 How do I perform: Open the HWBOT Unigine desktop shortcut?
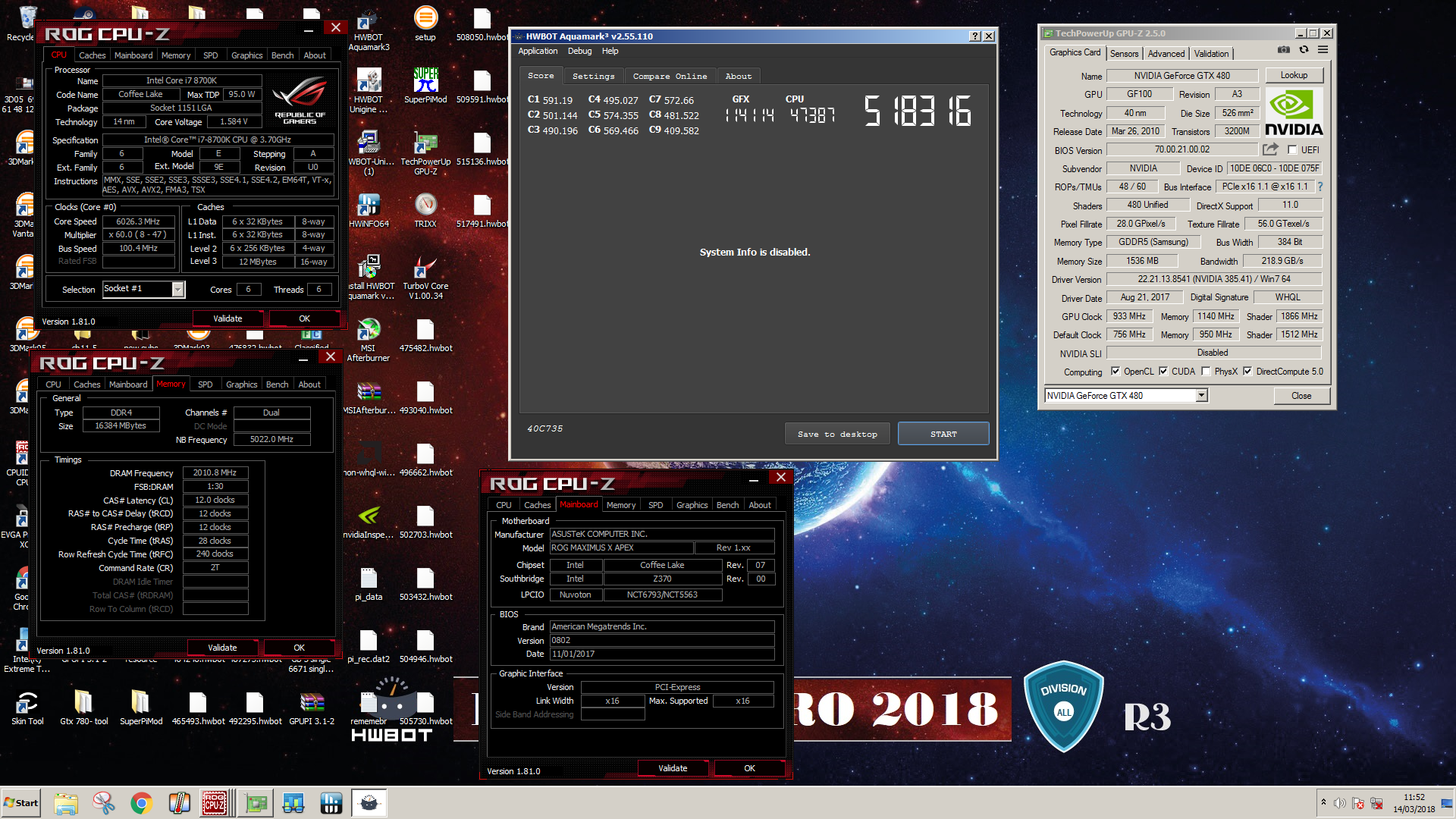pos(369,90)
